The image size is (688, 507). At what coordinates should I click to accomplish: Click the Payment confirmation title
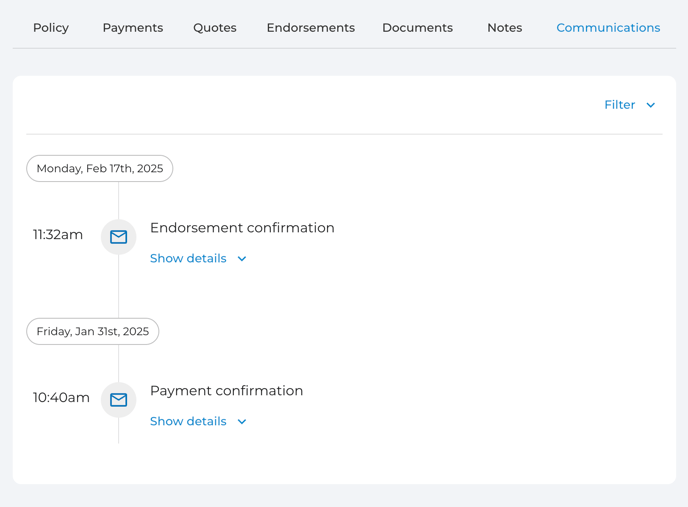[x=226, y=390]
